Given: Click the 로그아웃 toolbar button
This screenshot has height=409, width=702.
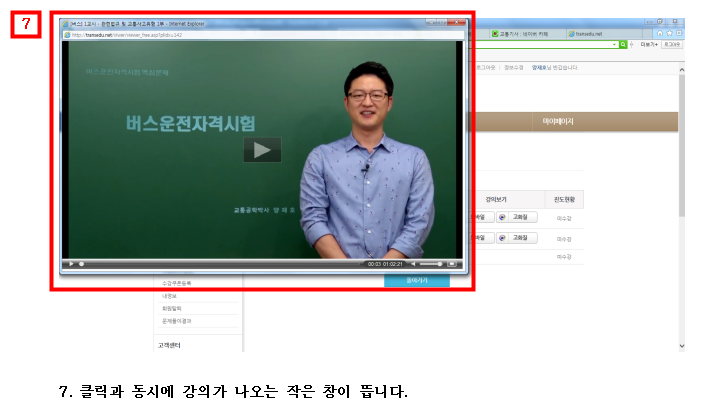Looking at the screenshot, I should tap(672, 44).
